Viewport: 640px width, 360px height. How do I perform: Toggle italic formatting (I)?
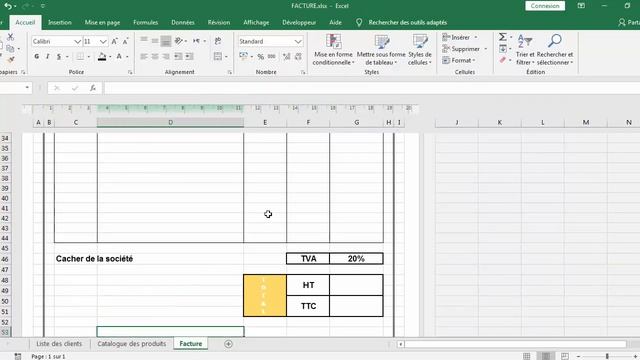(x=47, y=56)
